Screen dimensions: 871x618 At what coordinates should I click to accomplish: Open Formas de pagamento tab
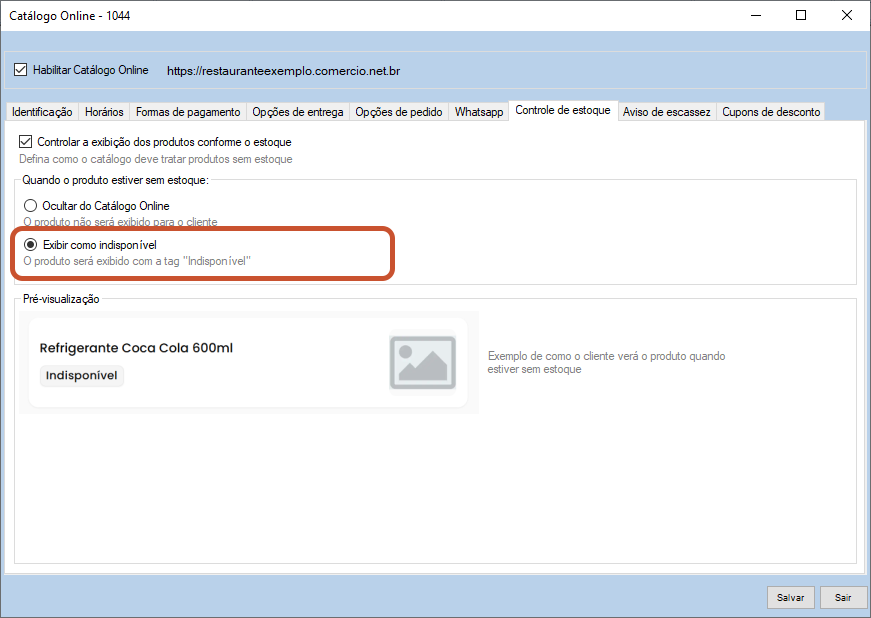(x=188, y=112)
